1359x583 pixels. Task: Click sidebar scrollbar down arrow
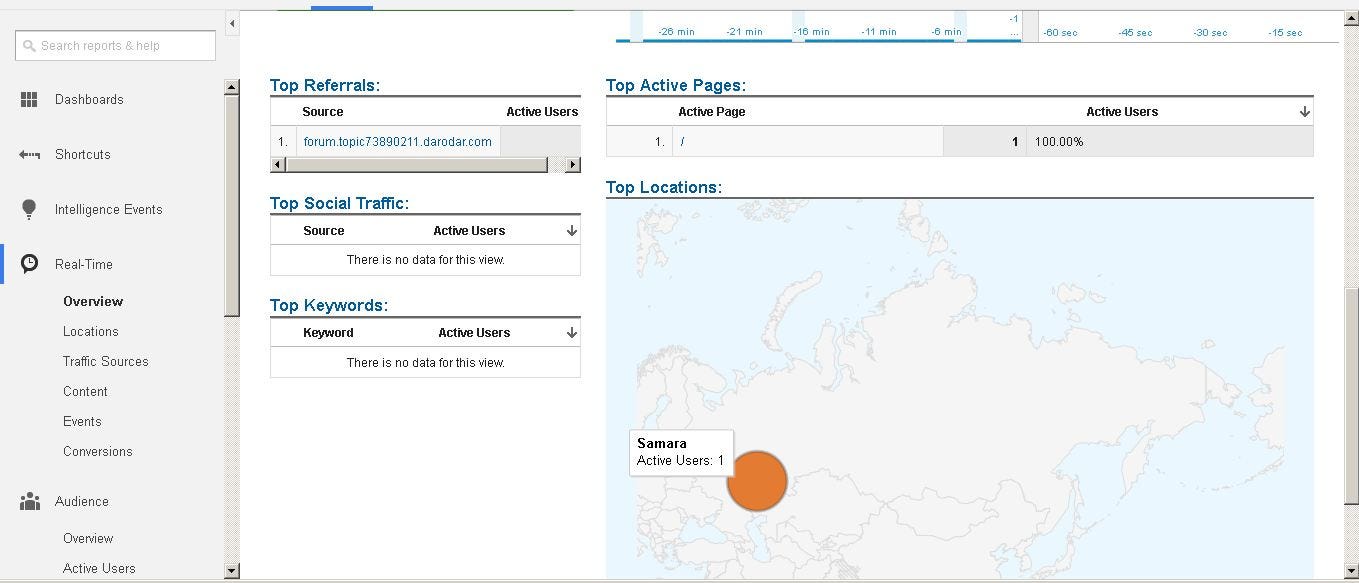(x=232, y=571)
